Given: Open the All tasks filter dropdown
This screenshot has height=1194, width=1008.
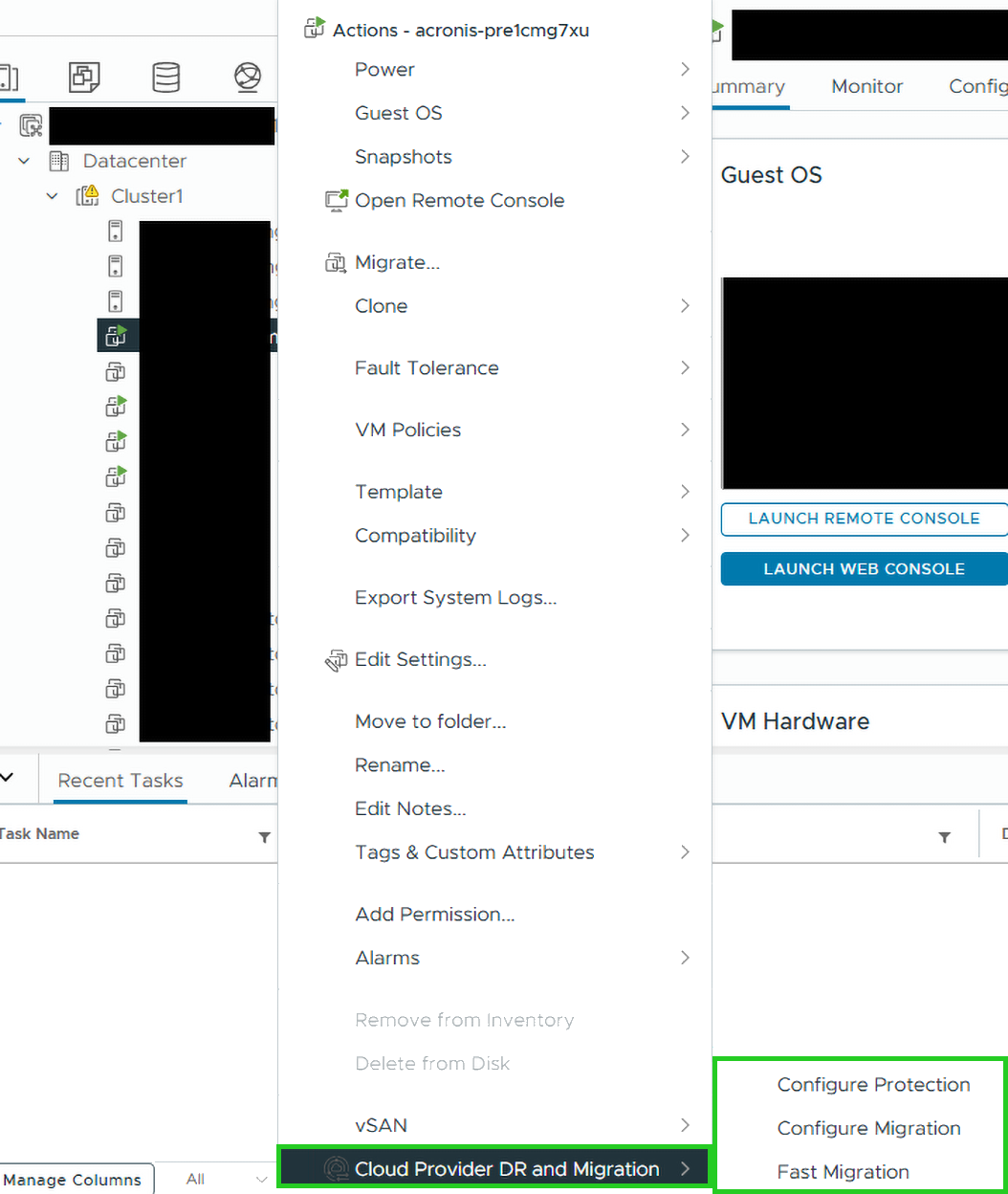Looking at the screenshot, I should pos(212,1180).
